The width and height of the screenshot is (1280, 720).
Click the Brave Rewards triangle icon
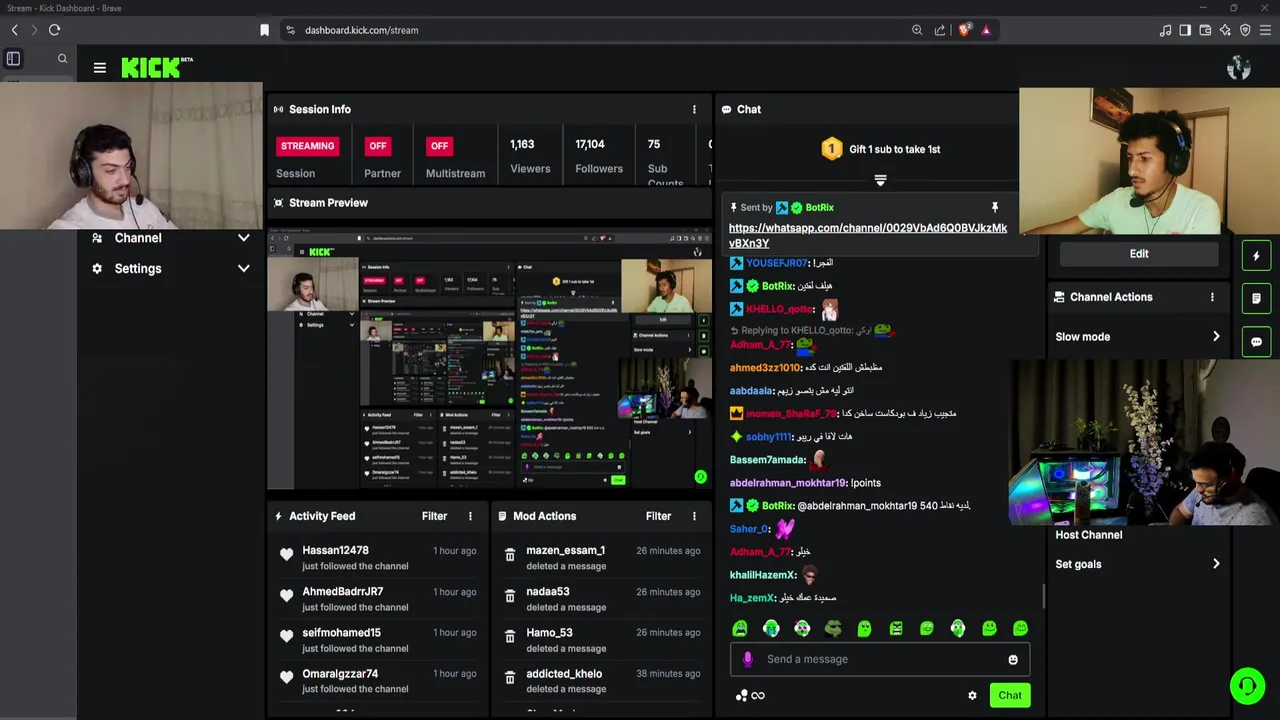pos(986,30)
